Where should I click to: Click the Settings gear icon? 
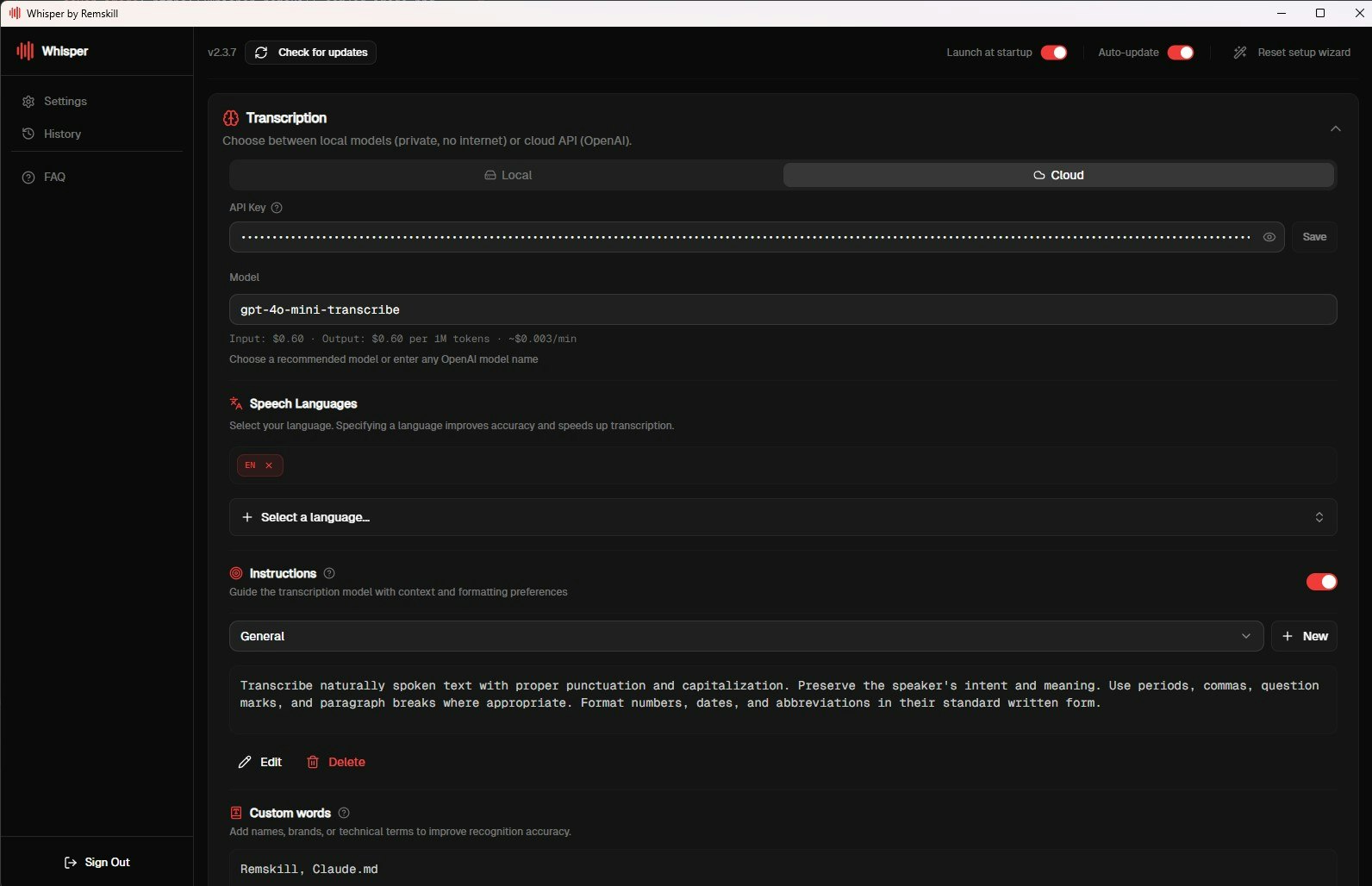(28, 102)
